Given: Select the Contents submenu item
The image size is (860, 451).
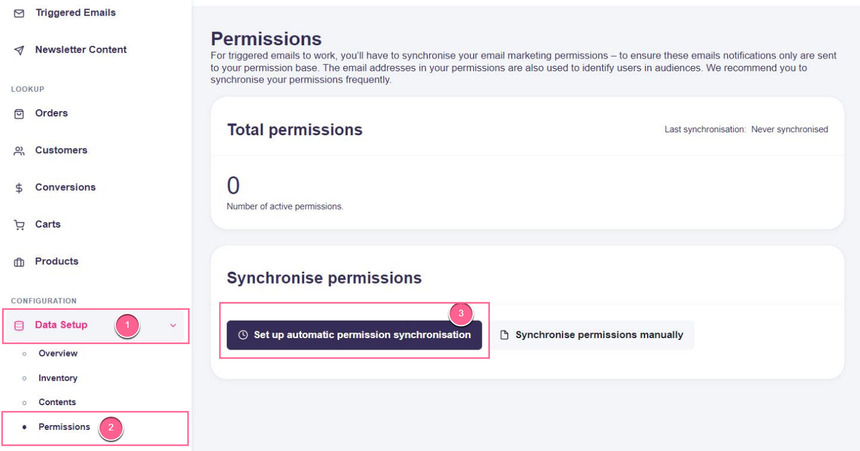Looking at the screenshot, I should pos(56,402).
